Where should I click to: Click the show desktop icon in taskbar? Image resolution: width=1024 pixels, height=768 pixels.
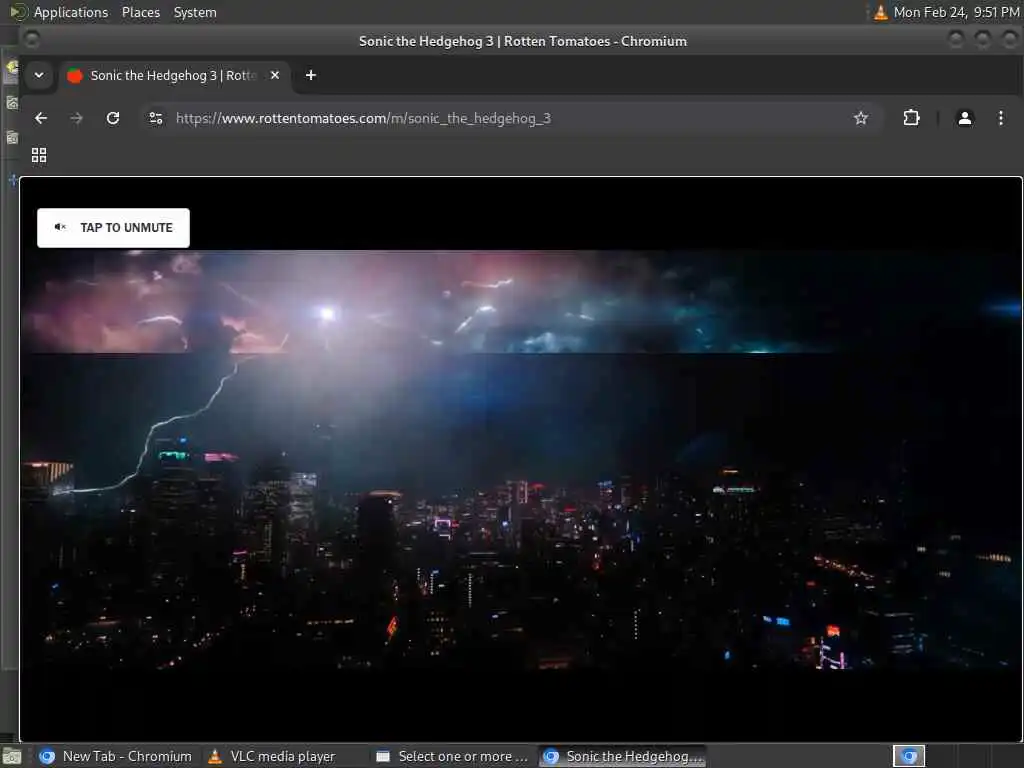[x=12, y=757]
